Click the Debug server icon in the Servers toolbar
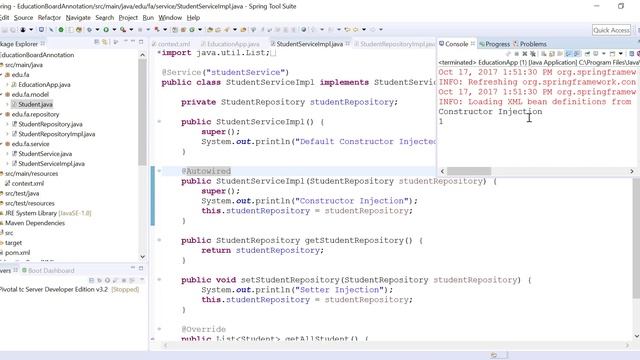This screenshot has height=360, width=640. pos(99,280)
